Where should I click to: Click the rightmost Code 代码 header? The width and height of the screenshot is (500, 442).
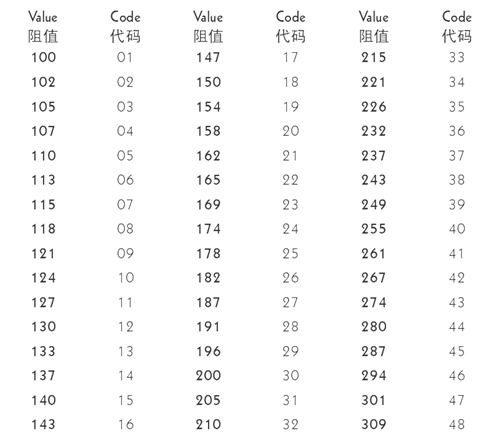(x=457, y=27)
